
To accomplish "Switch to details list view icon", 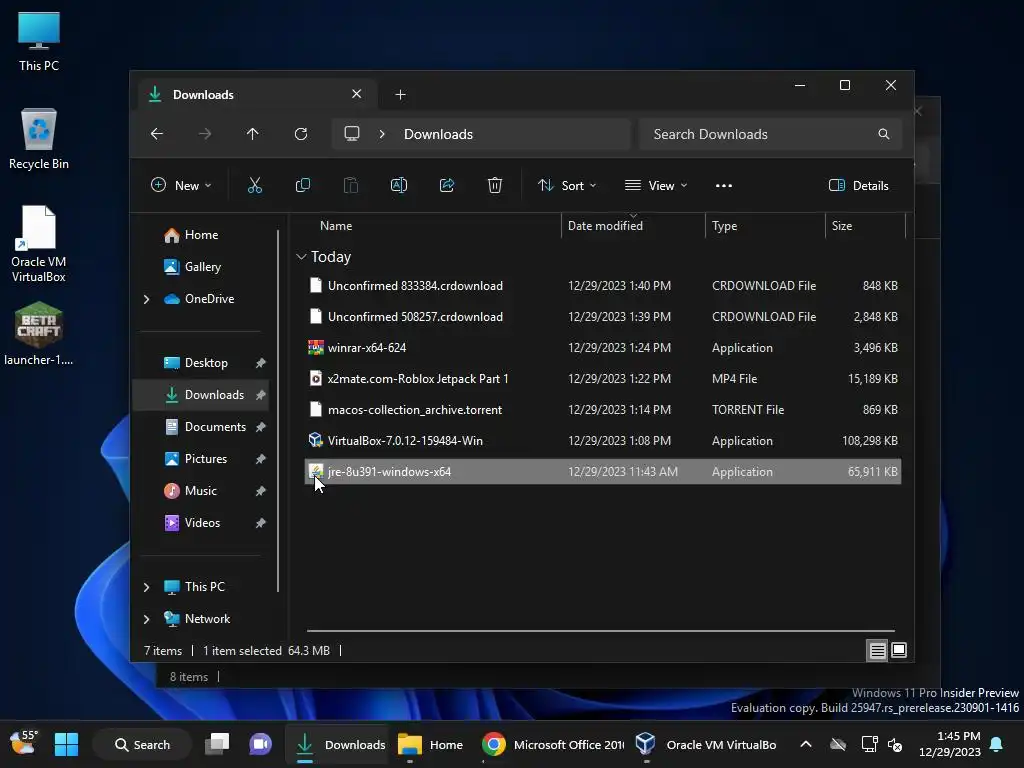I will coord(877,650).
